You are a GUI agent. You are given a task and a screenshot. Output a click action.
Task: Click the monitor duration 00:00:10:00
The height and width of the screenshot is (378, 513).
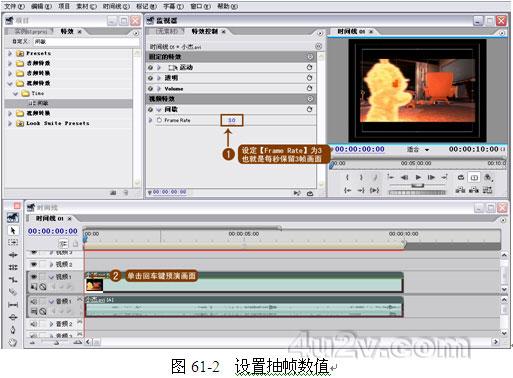click(473, 149)
